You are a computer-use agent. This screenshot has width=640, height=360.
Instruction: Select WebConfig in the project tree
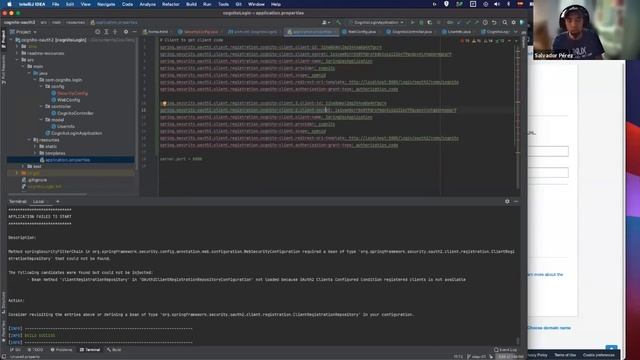(x=68, y=100)
